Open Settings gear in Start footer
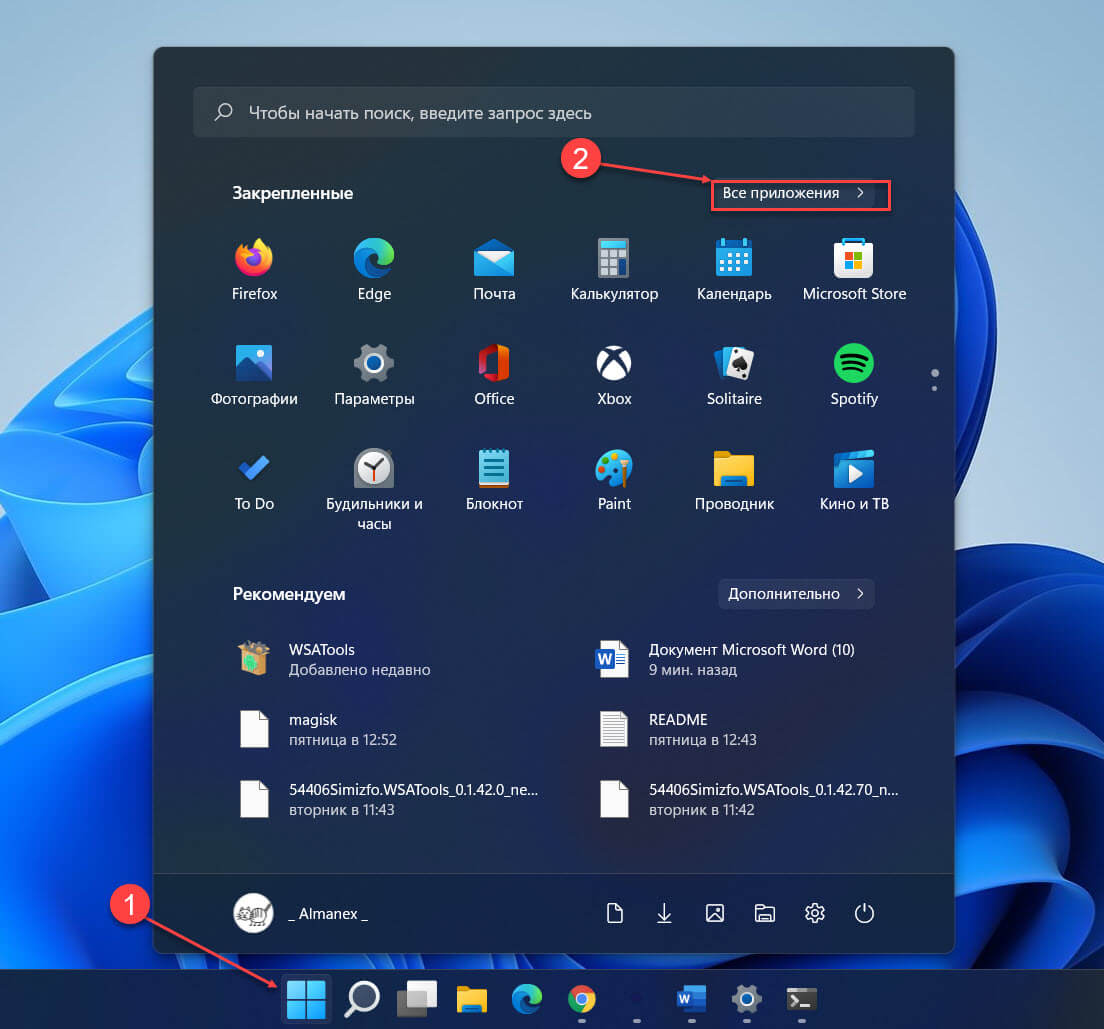 [x=815, y=913]
